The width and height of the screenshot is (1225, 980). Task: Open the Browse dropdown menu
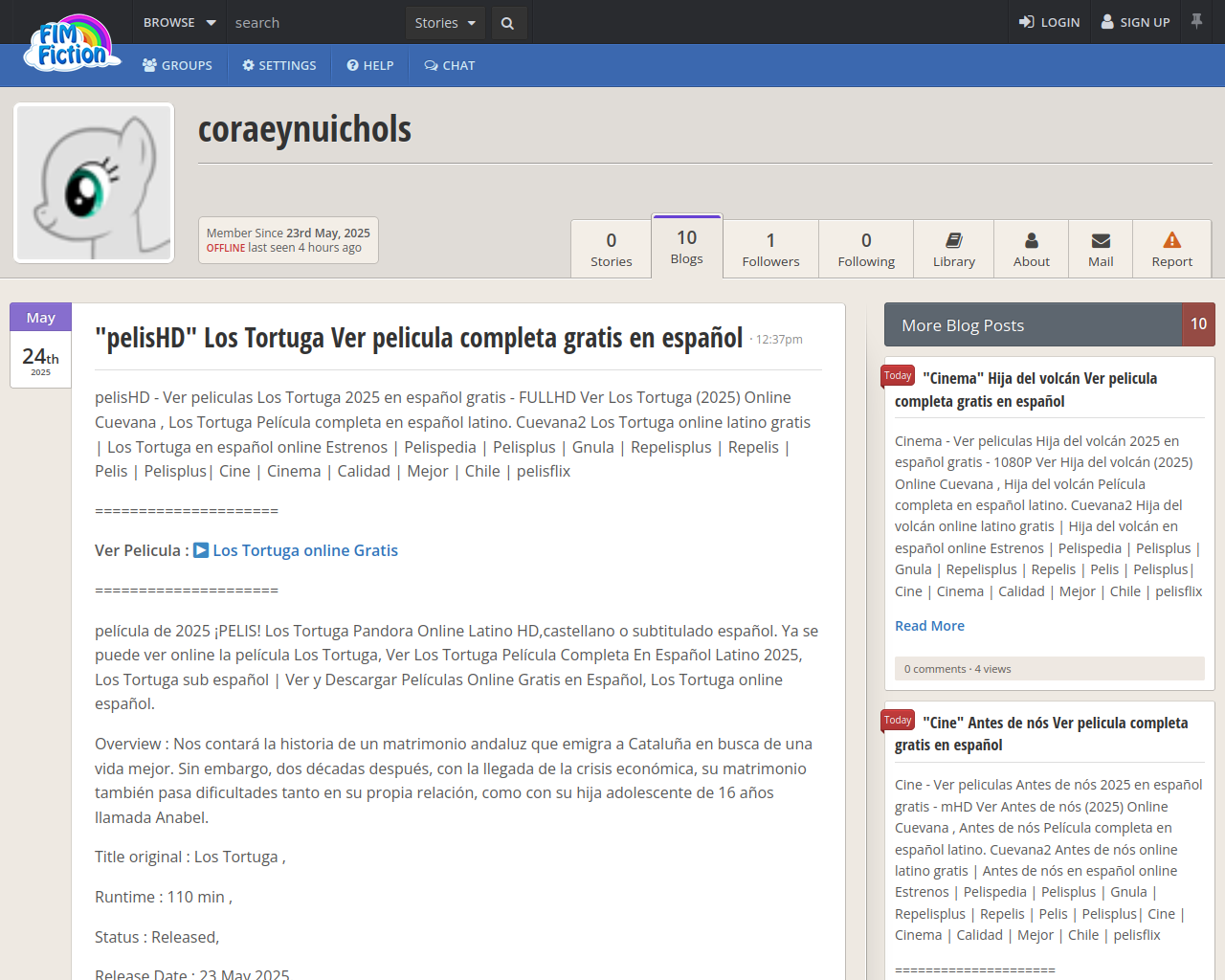tap(179, 22)
